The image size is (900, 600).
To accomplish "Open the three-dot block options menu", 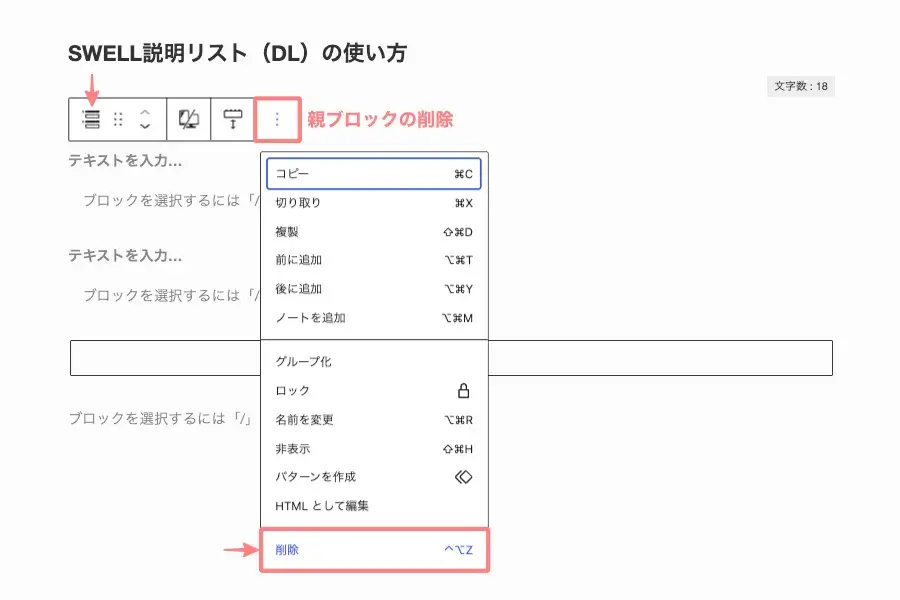I will pos(277,119).
